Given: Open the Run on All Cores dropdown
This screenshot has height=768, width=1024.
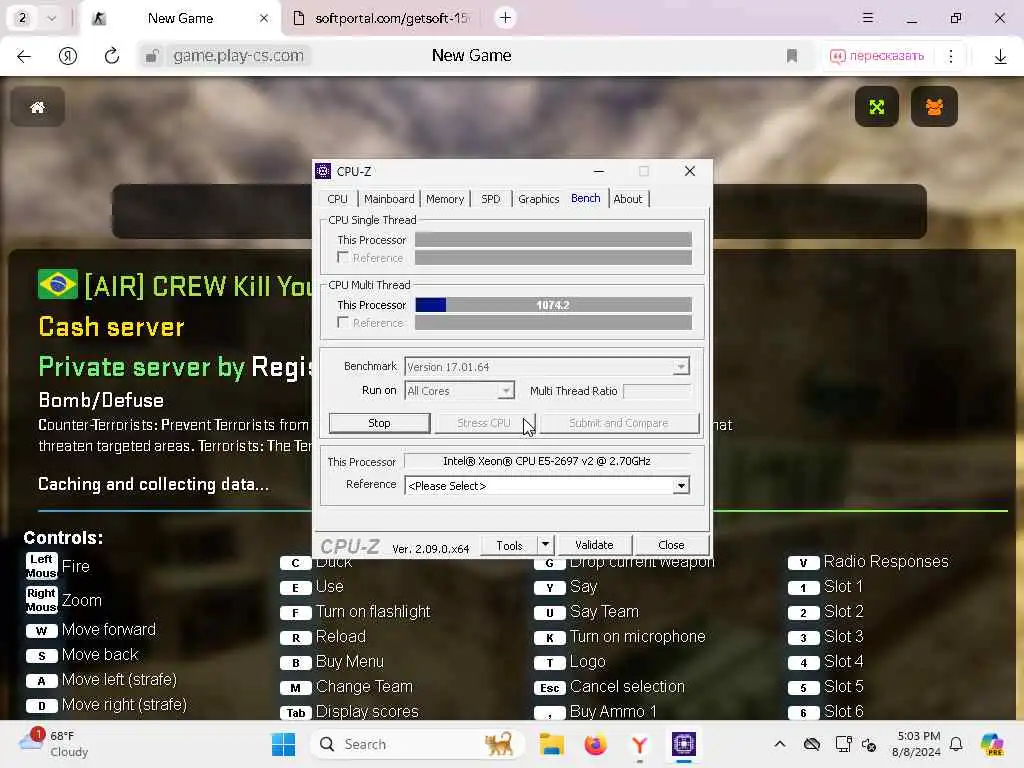Looking at the screenshot, I should point(506,391).
